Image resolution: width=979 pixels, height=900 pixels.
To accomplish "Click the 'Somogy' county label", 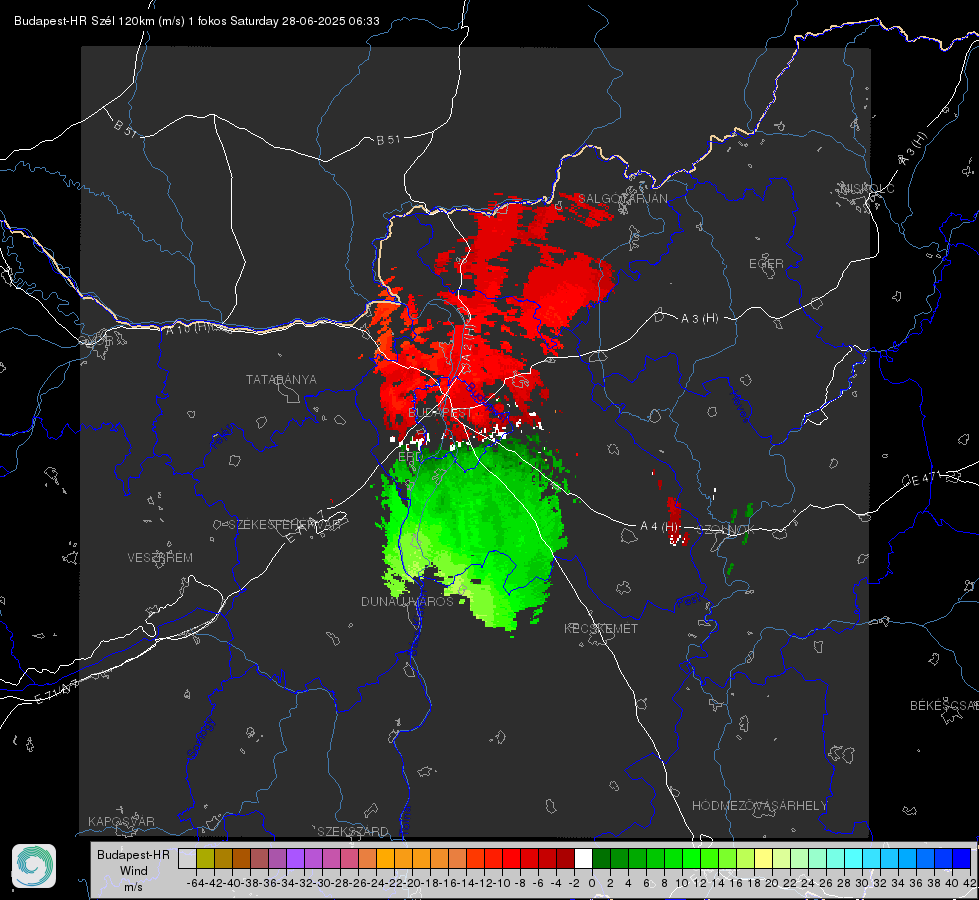I will [200, 738].
